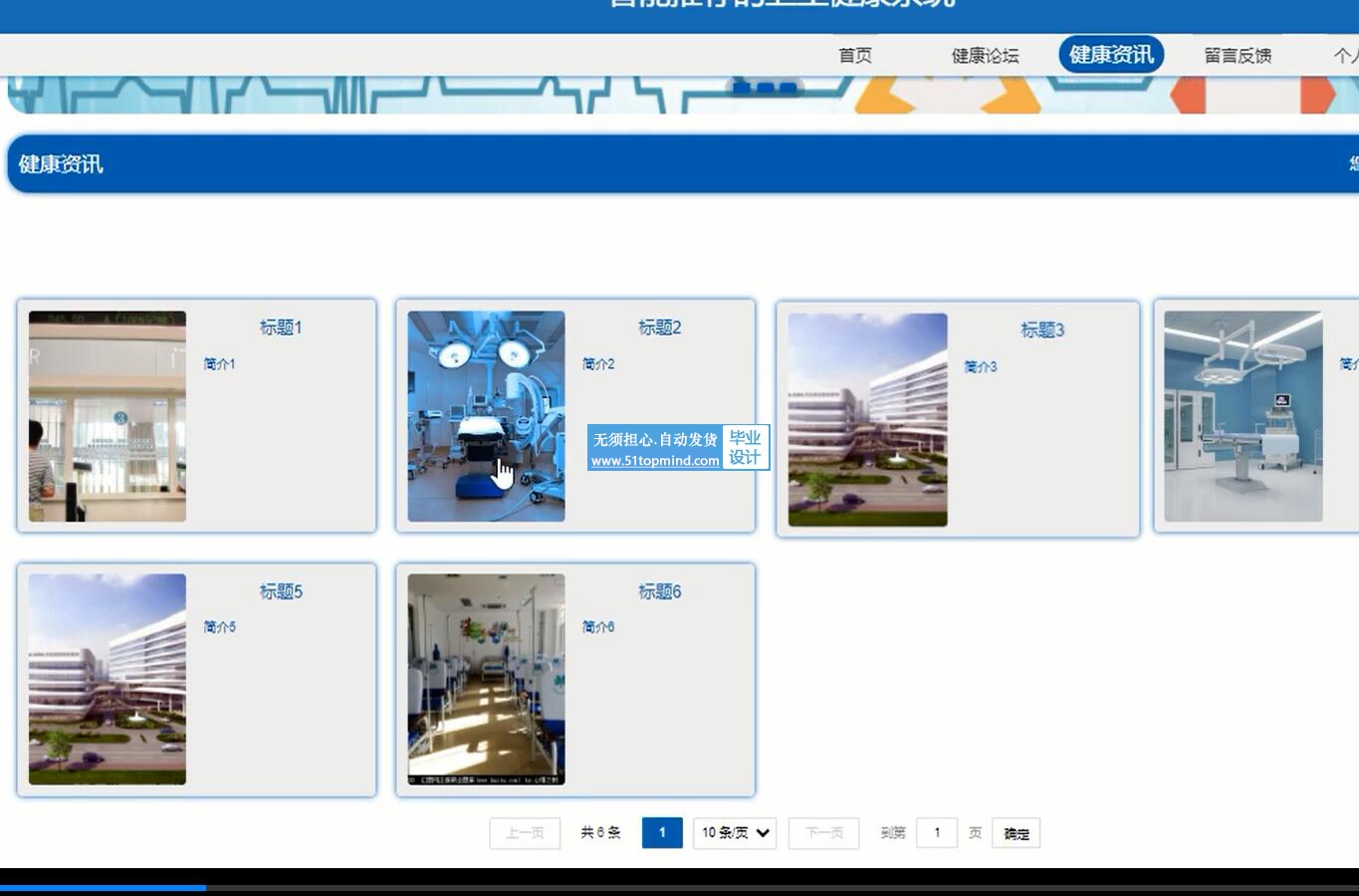Click the 简介1 summary text
Screen dimensions: 1359x896
[219, 364]
